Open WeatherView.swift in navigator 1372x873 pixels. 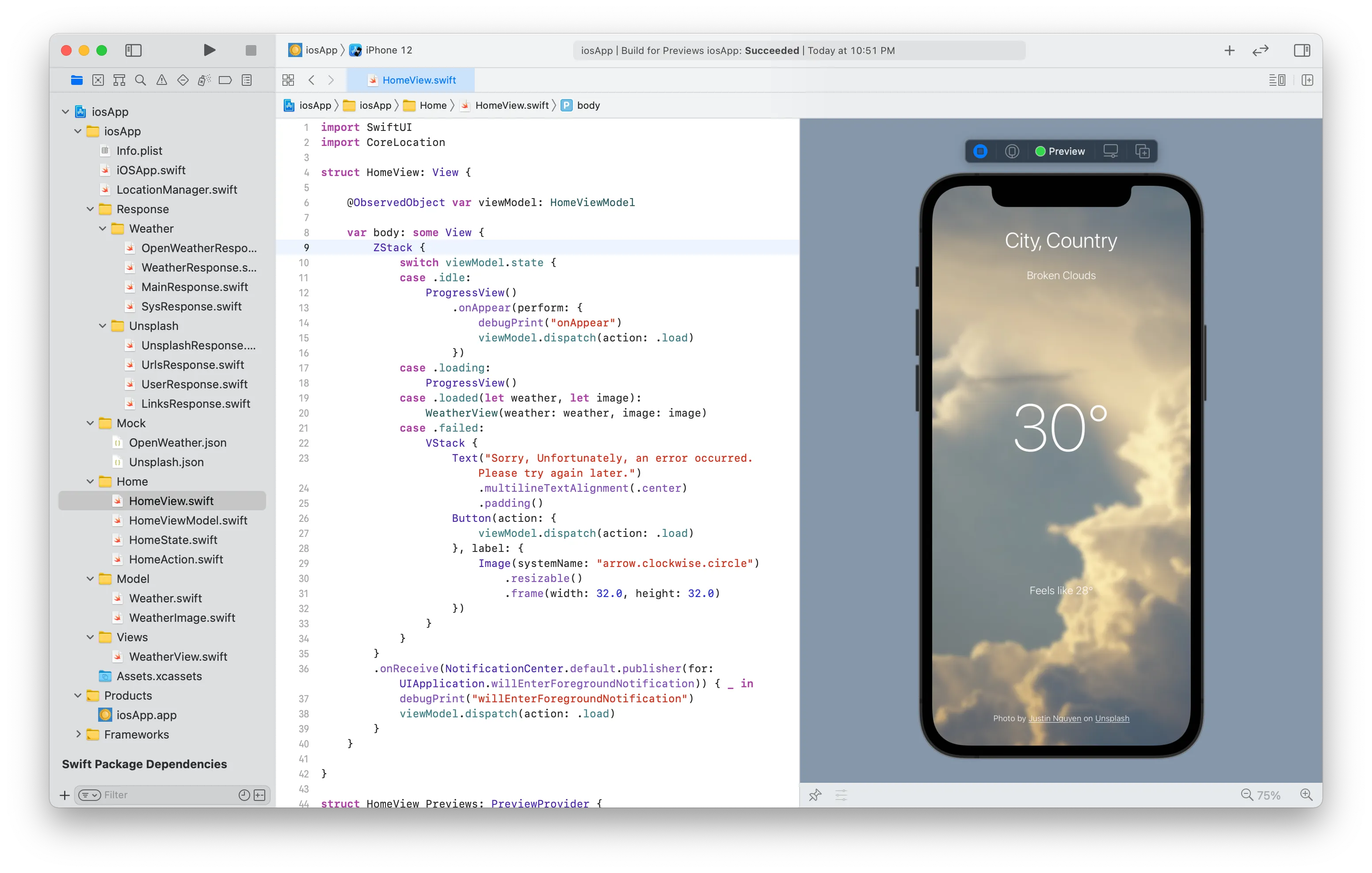pyautogui.click(x=178, y=657)
